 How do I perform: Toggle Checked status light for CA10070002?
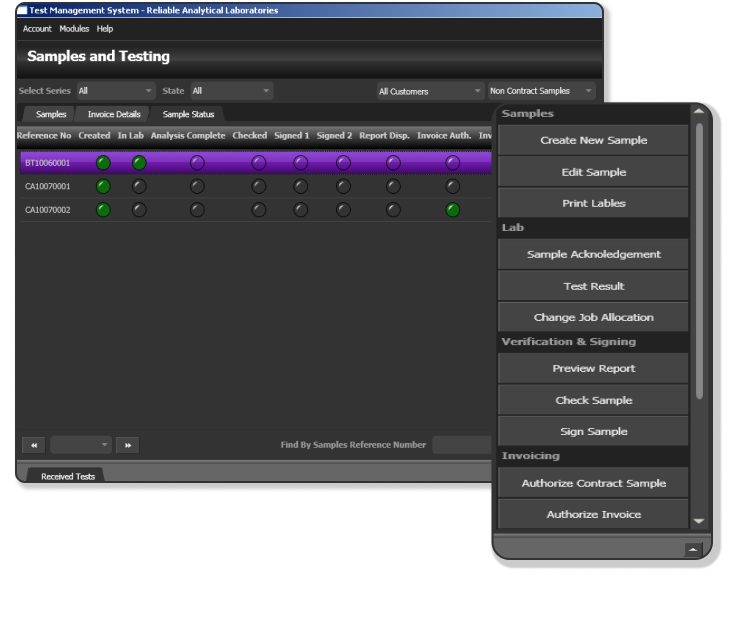pyautogui.click(x=259, y=210)
